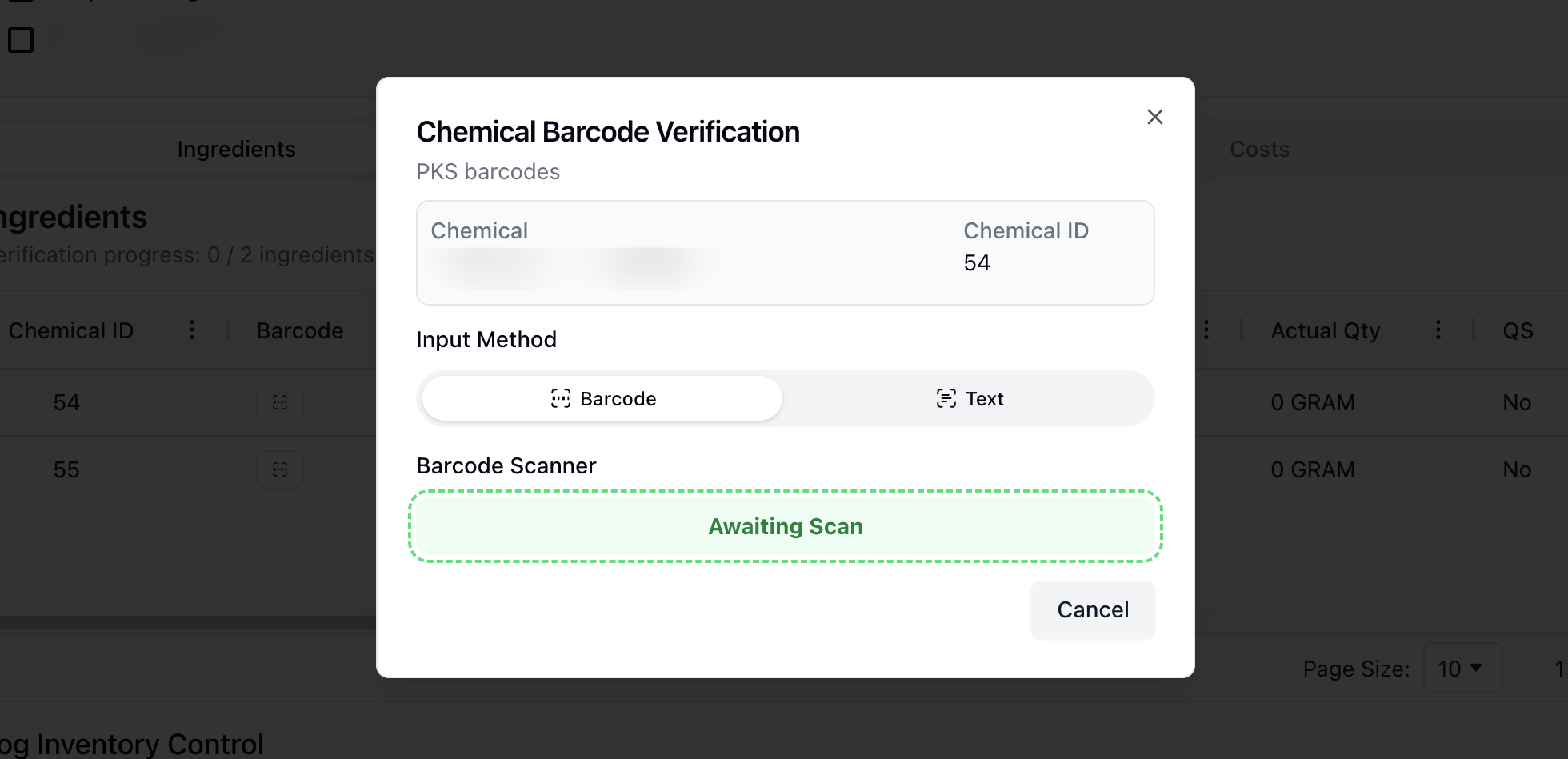Viewport: 1568px width, 759px height.
Task: Click the column menu dots left of Actual Qty
Action: point(1206,330)
